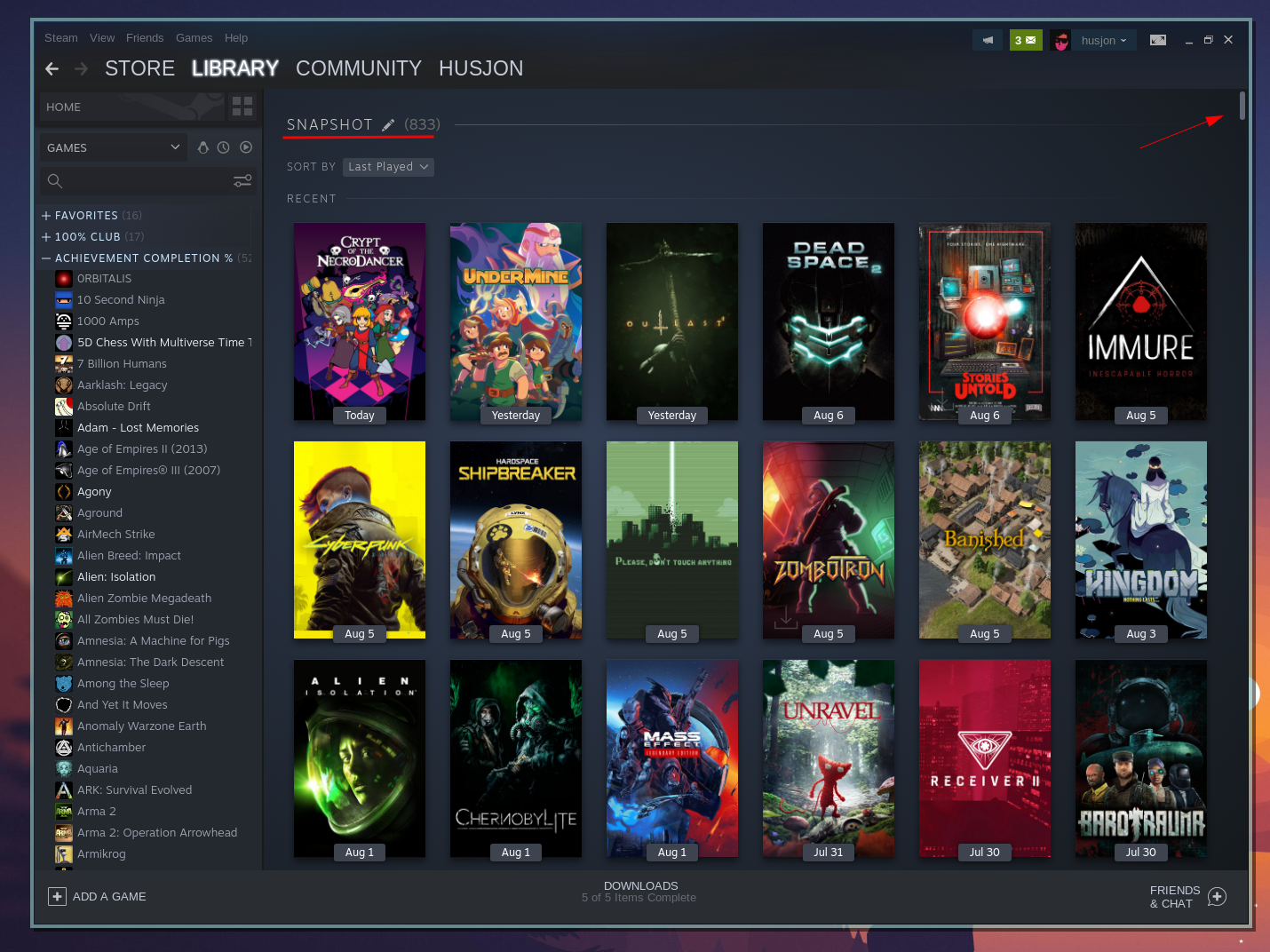Open the advanced filter sliders icon
This screenshot has width=1270, height=952.
coord(242,181)
